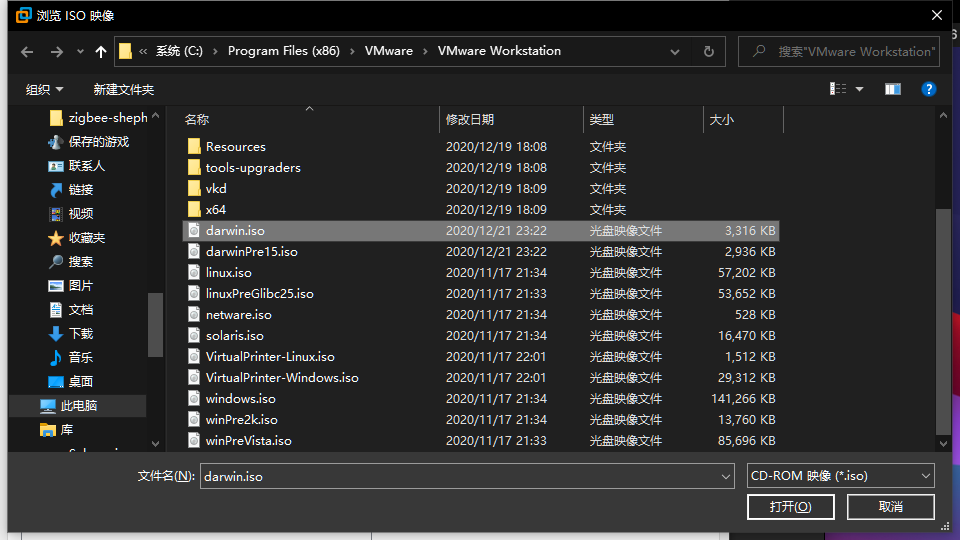960x540 pixels.
Task: Open recent locations dropdown arrow
Action: 80,52
